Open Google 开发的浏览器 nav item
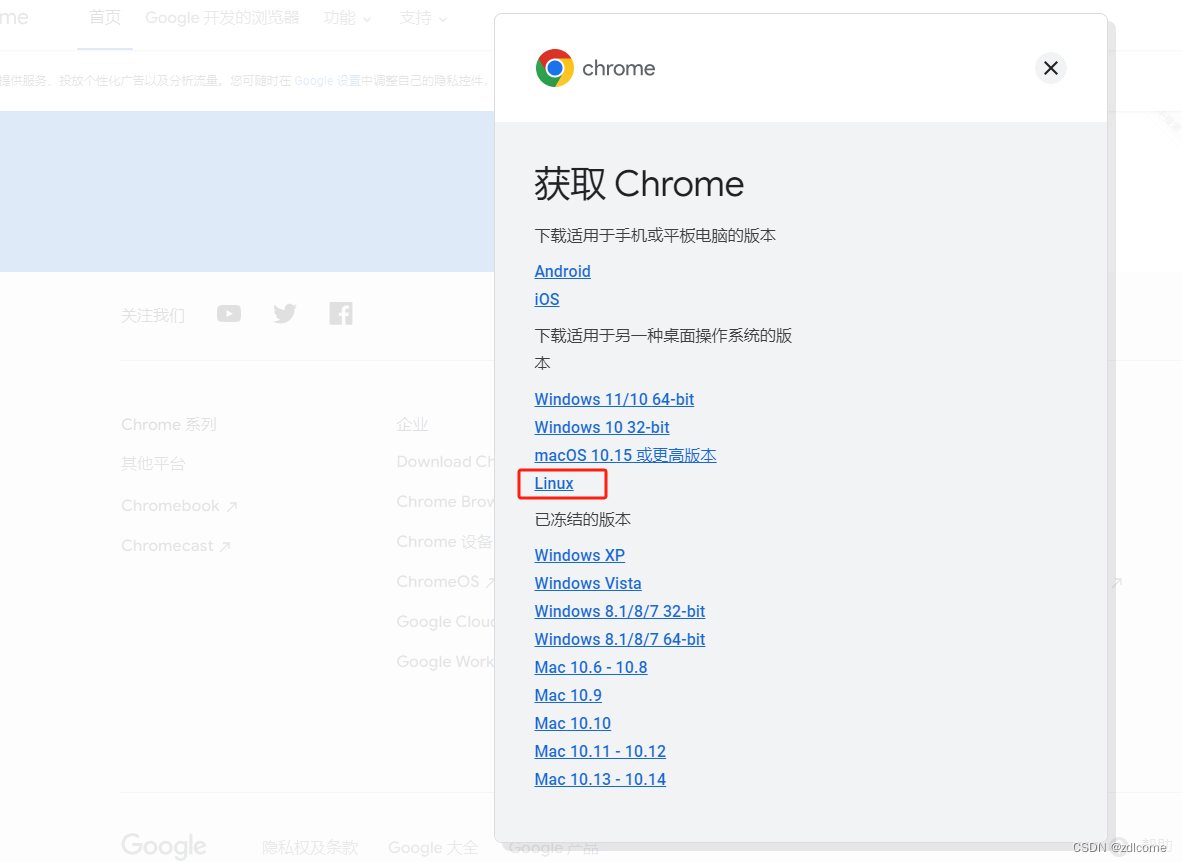The image size is (1182, 862). pos(222,17)
